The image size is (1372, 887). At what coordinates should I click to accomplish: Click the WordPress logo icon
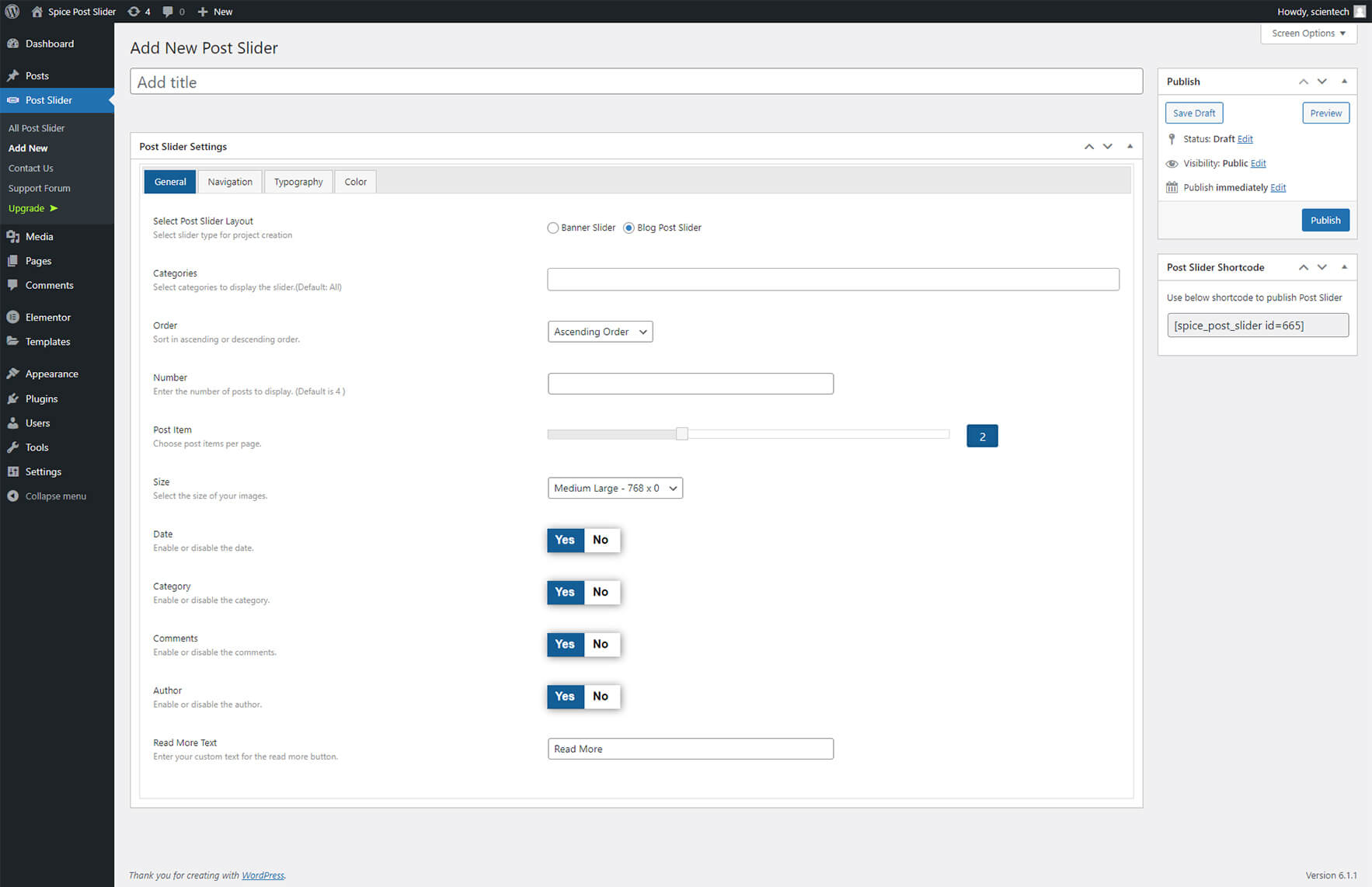tap(12, 12)
